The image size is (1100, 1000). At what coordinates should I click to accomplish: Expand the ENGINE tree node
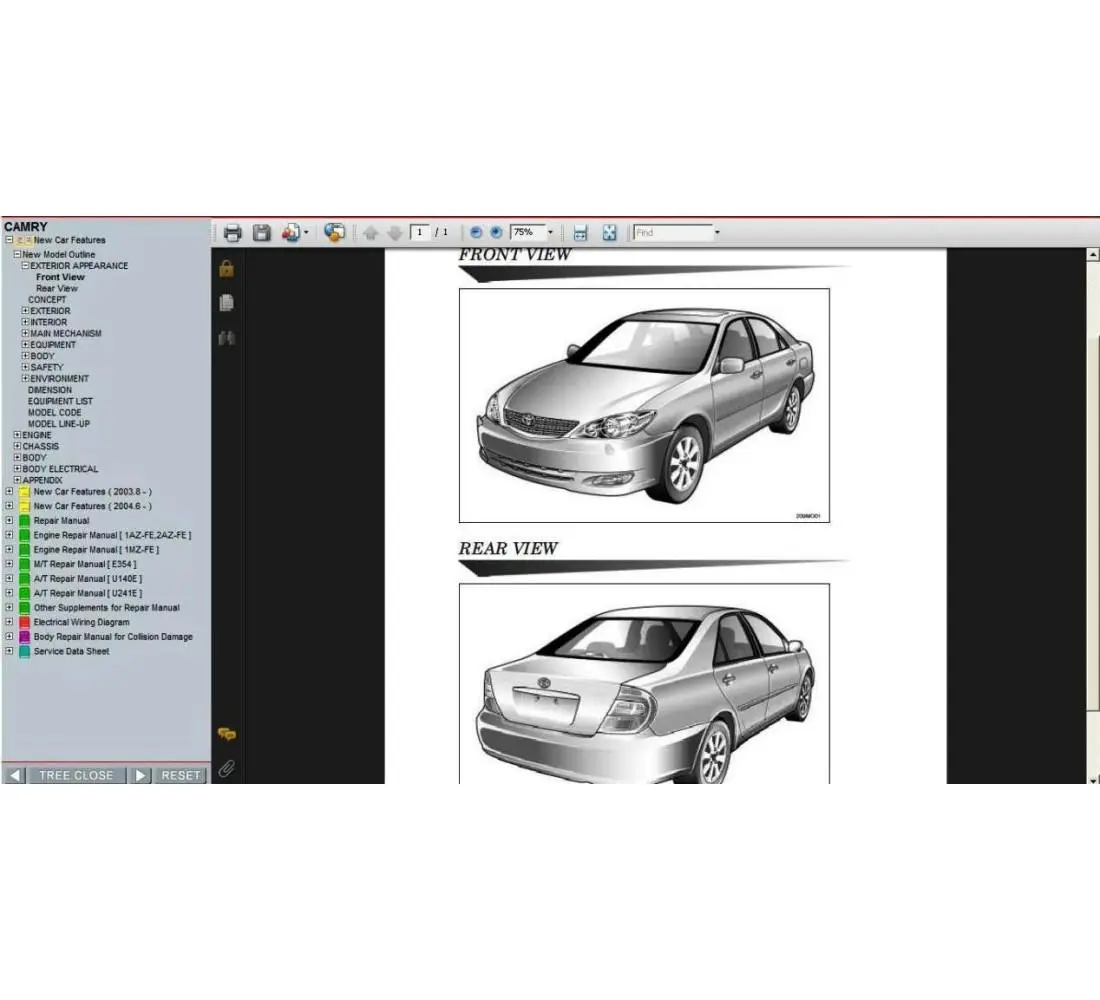[x=18, y=435]
